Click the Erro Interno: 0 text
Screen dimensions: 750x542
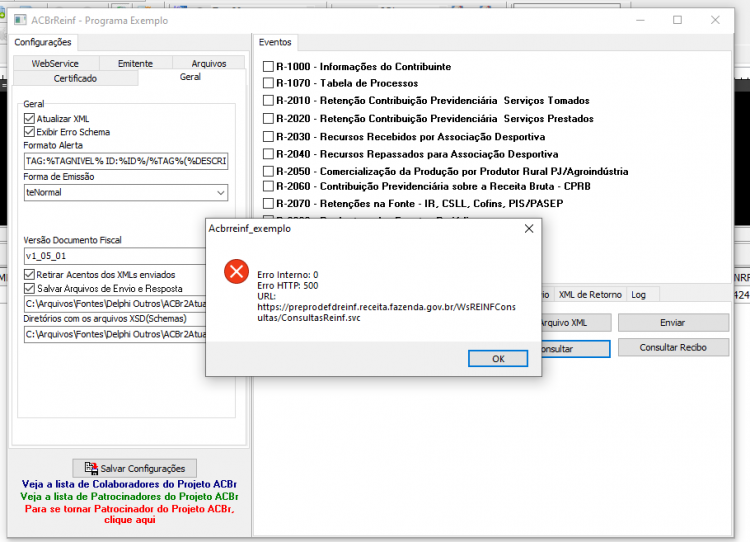click(x=287, y=275)
